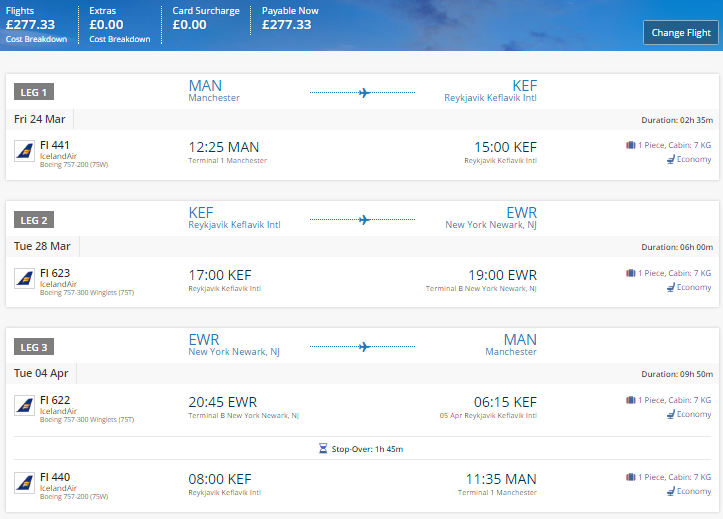The width and height of the screenshot is (723, 519).
Task: Click the seat icon for FI 440 Economy
Action: [x=671, y=491]
